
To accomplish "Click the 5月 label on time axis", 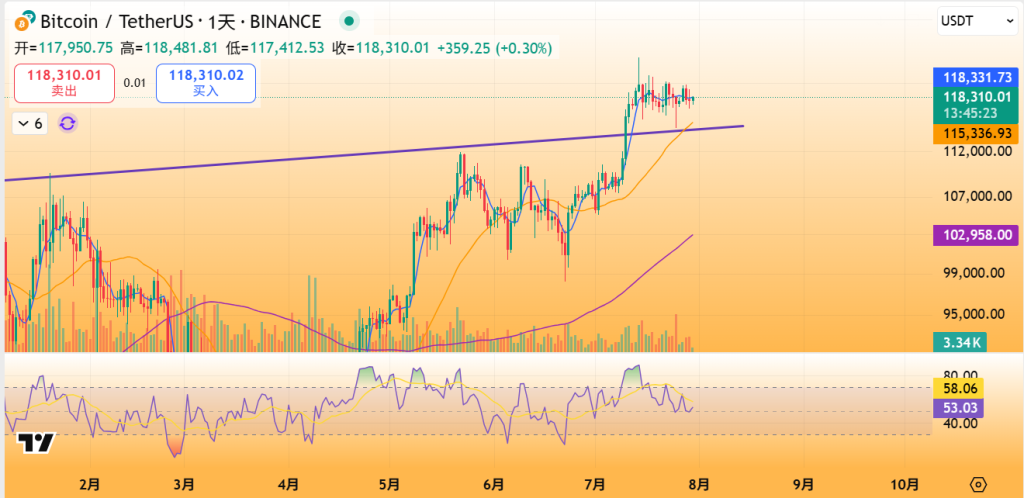I will coord(390,484).
